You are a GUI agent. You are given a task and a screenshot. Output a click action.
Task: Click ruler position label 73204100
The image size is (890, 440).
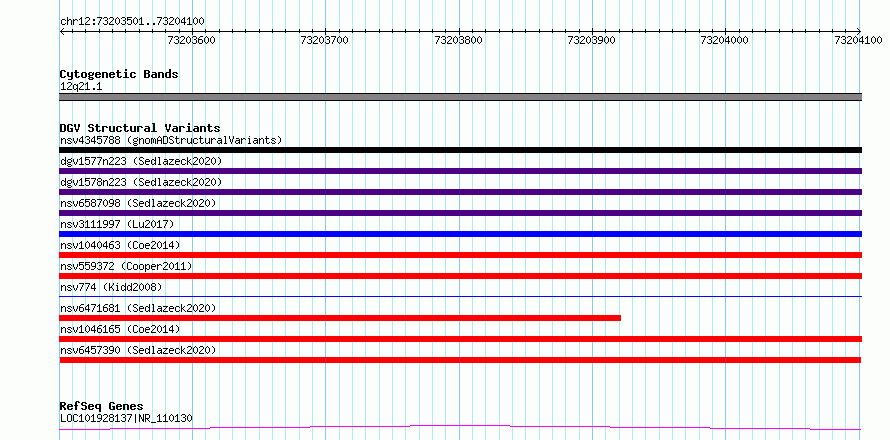click(858, 40)
